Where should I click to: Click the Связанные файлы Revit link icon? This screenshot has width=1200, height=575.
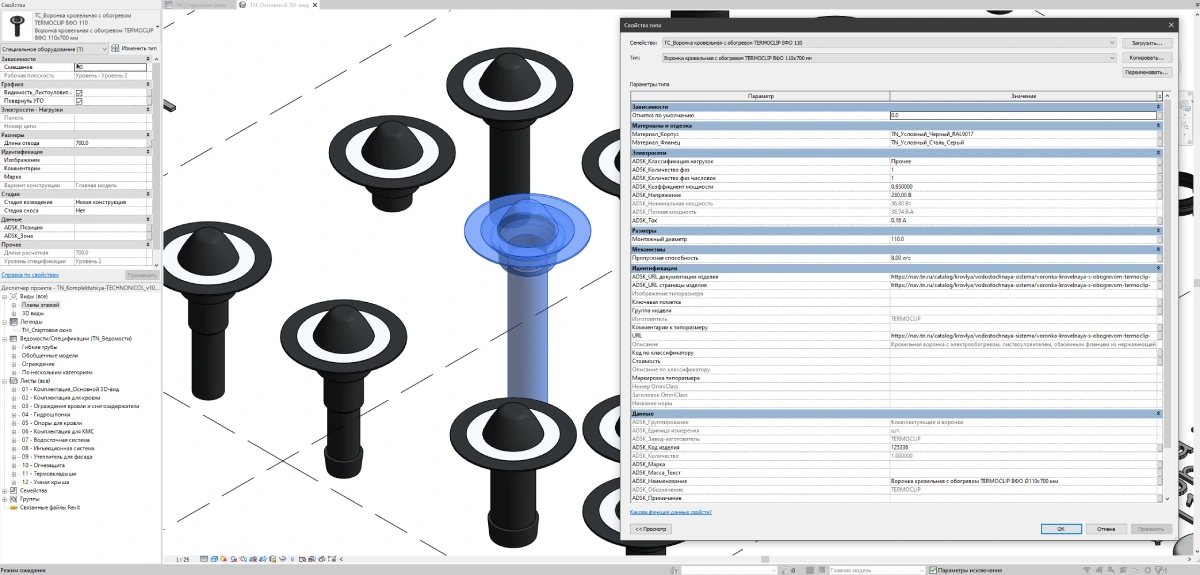(14, 508)
